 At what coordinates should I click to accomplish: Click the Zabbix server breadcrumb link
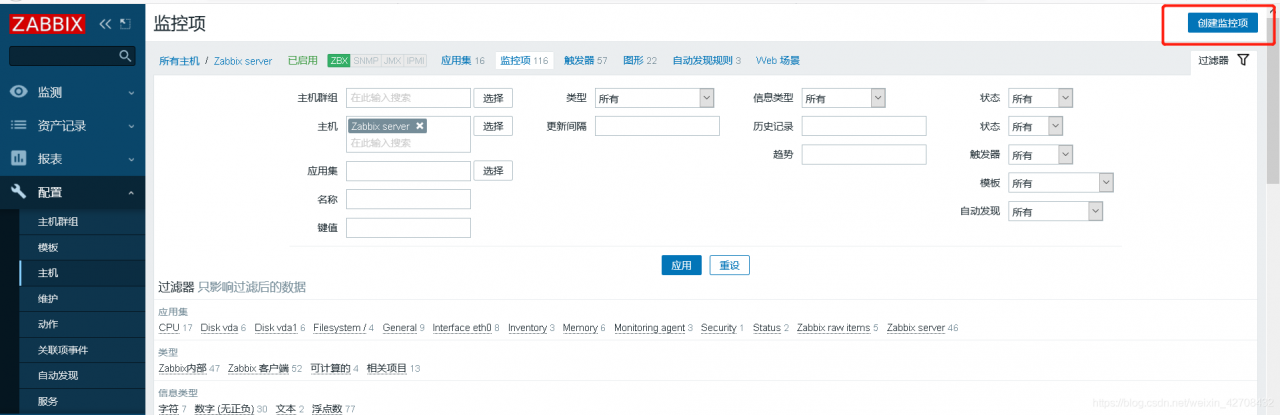(243, 61)
